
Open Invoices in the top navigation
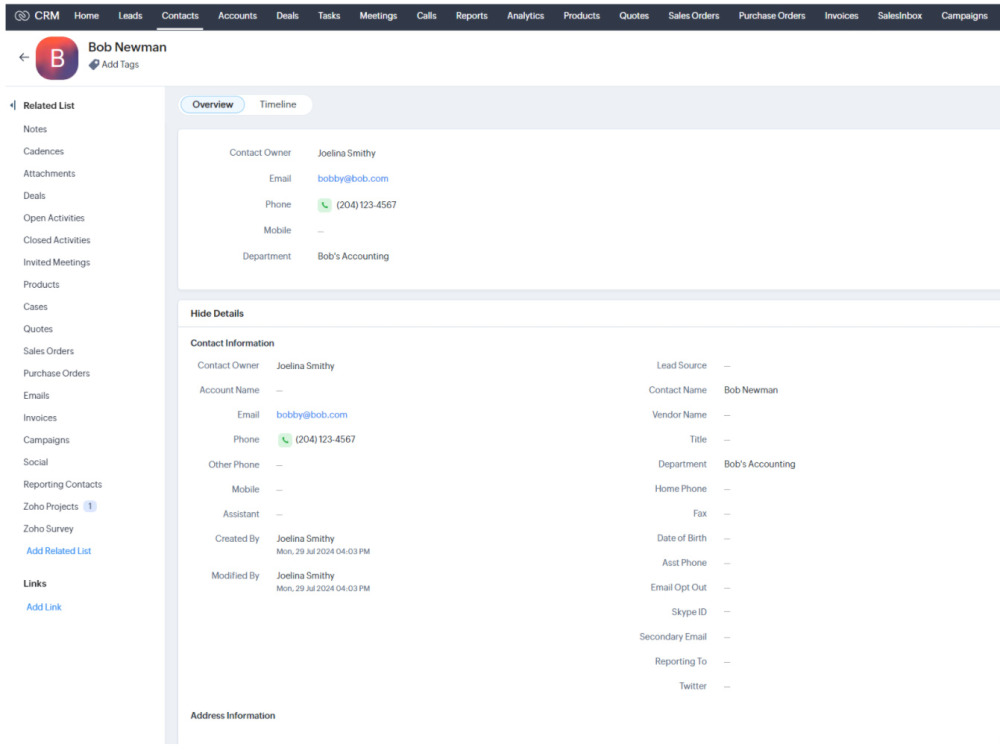click(841, 15)
